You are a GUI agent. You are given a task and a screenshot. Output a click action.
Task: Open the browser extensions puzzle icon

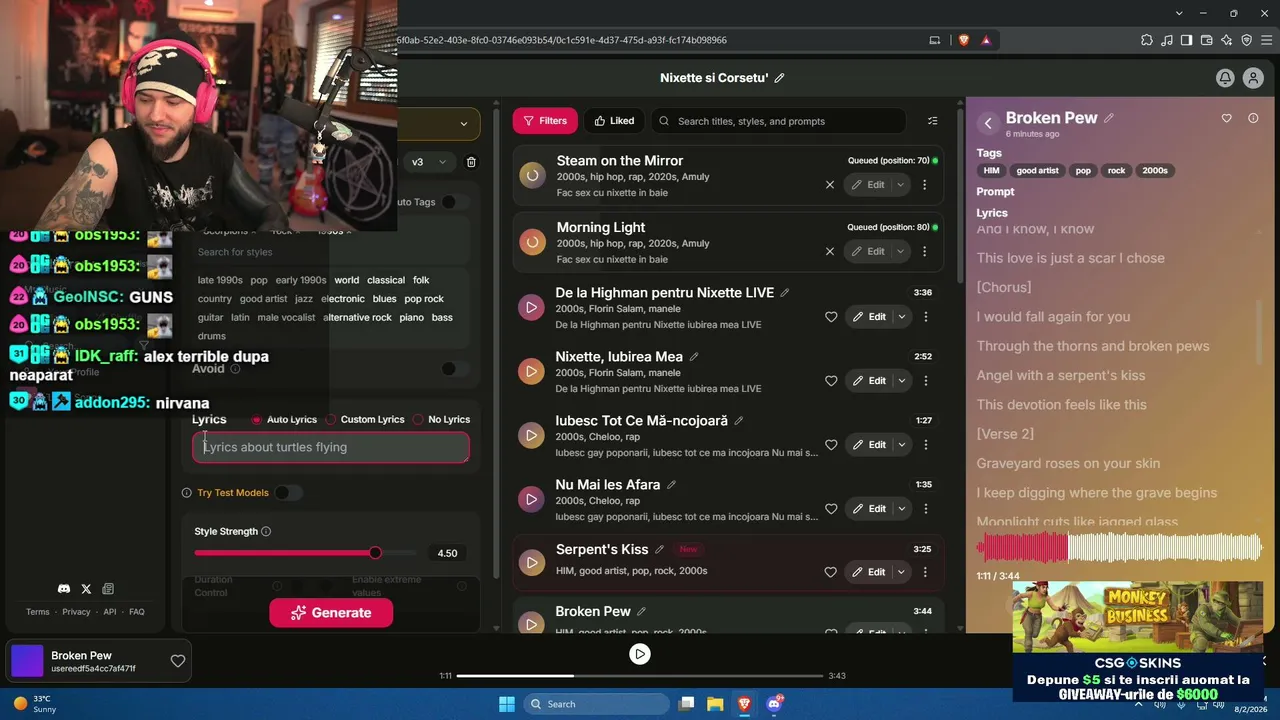pos(1146,40)
